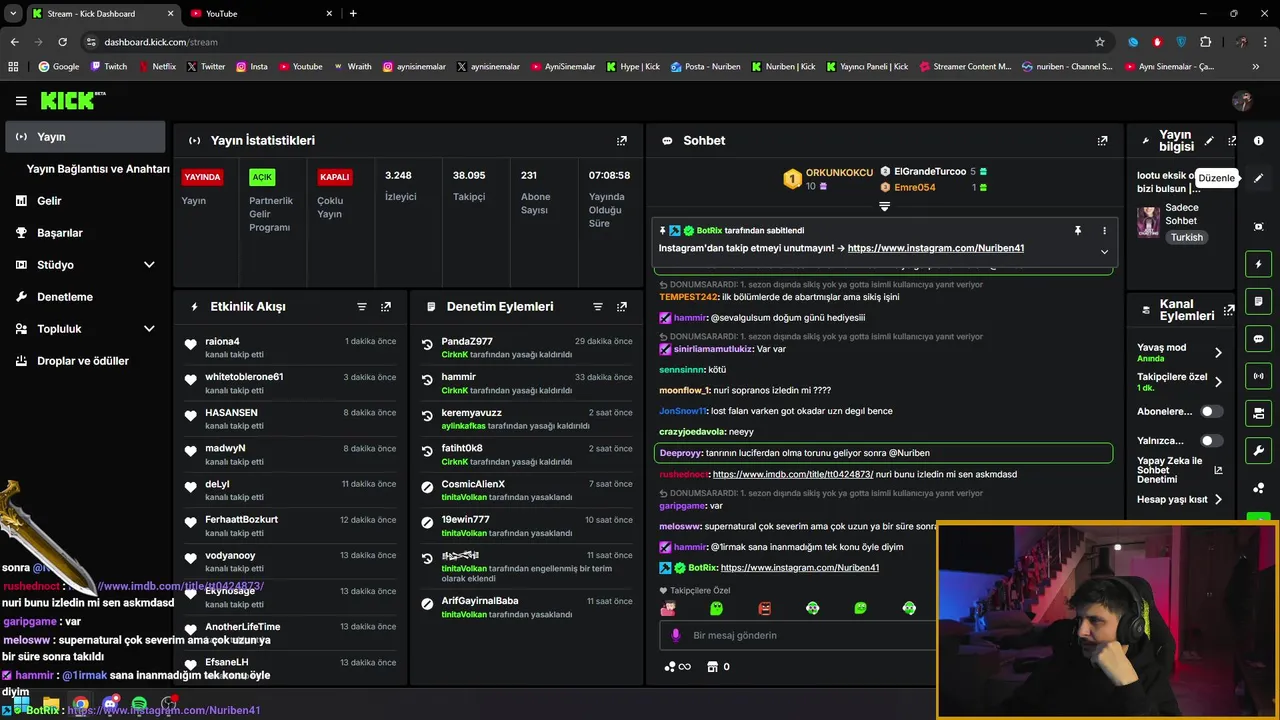Open a new browser tab
Screen dimensions: 1280x720
353,14
